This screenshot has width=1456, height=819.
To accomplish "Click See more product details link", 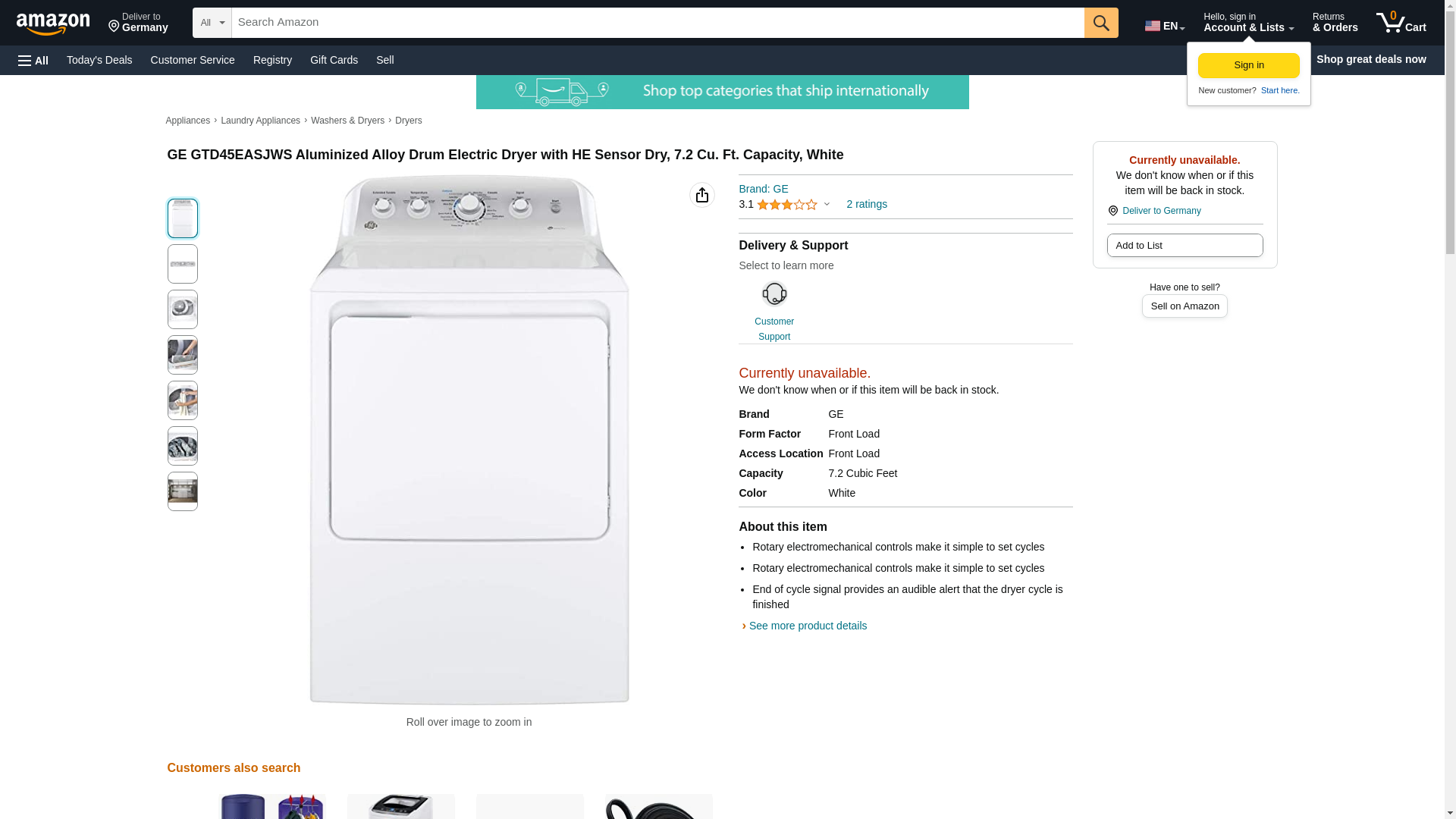I will pyautogui.click(x=807, y=626).
